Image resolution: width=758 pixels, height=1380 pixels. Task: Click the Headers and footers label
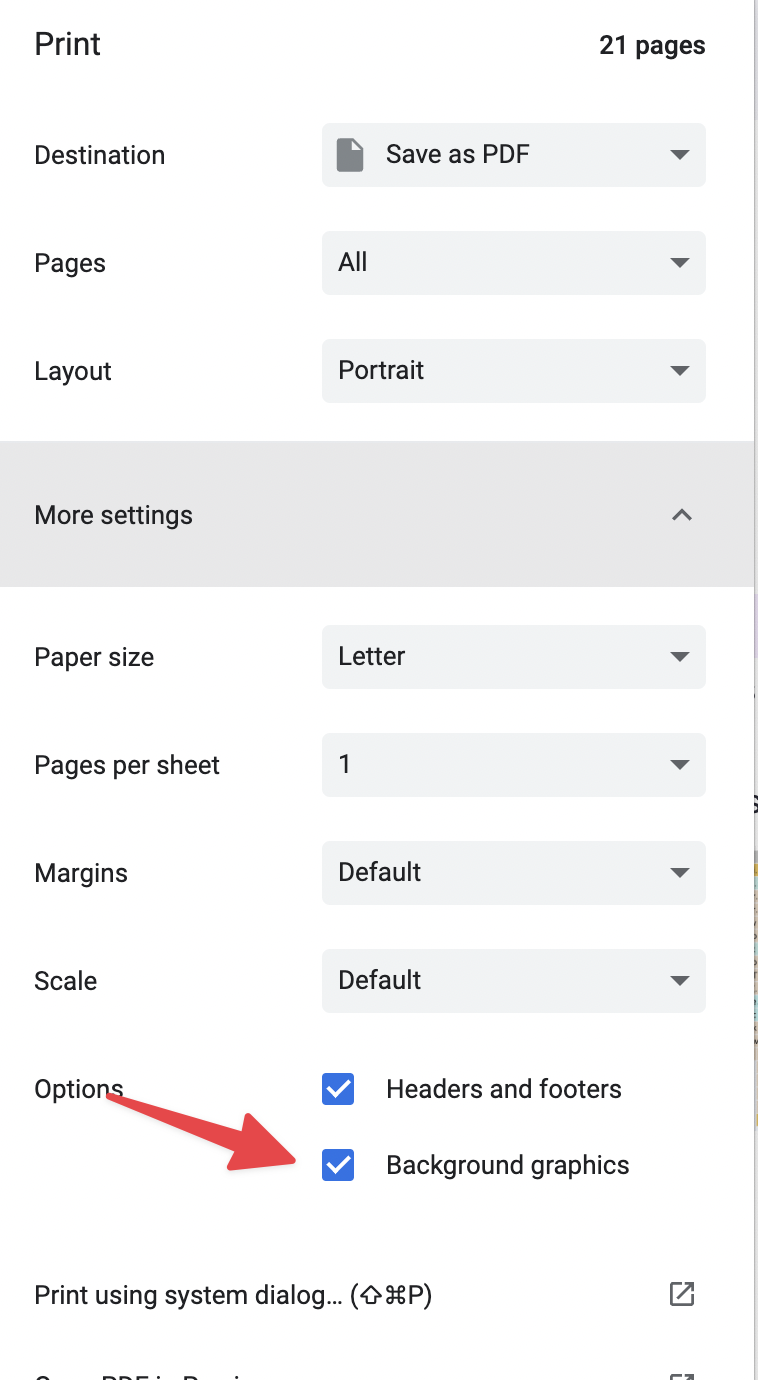(503, 1089)
